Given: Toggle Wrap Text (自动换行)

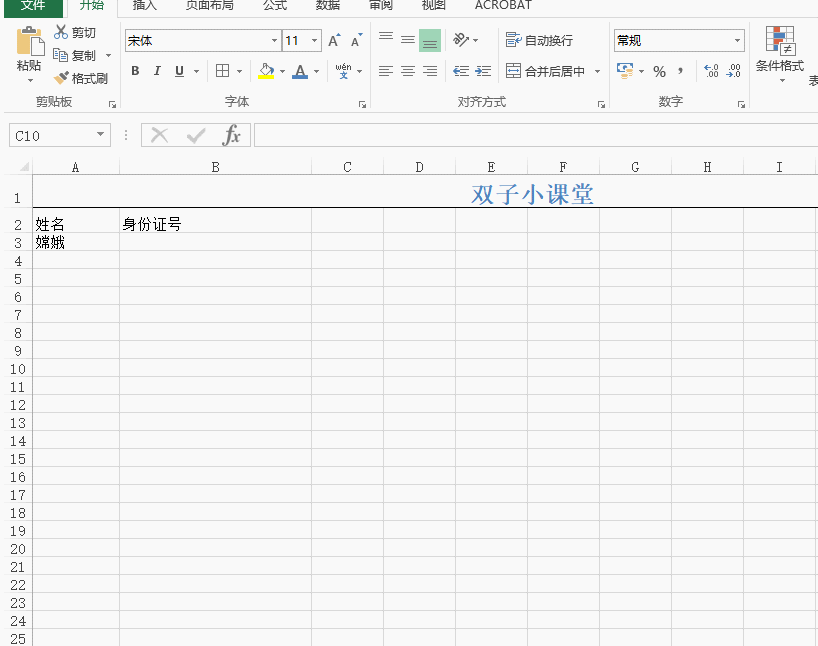Looking at the screenshot, I should point(540,41).
